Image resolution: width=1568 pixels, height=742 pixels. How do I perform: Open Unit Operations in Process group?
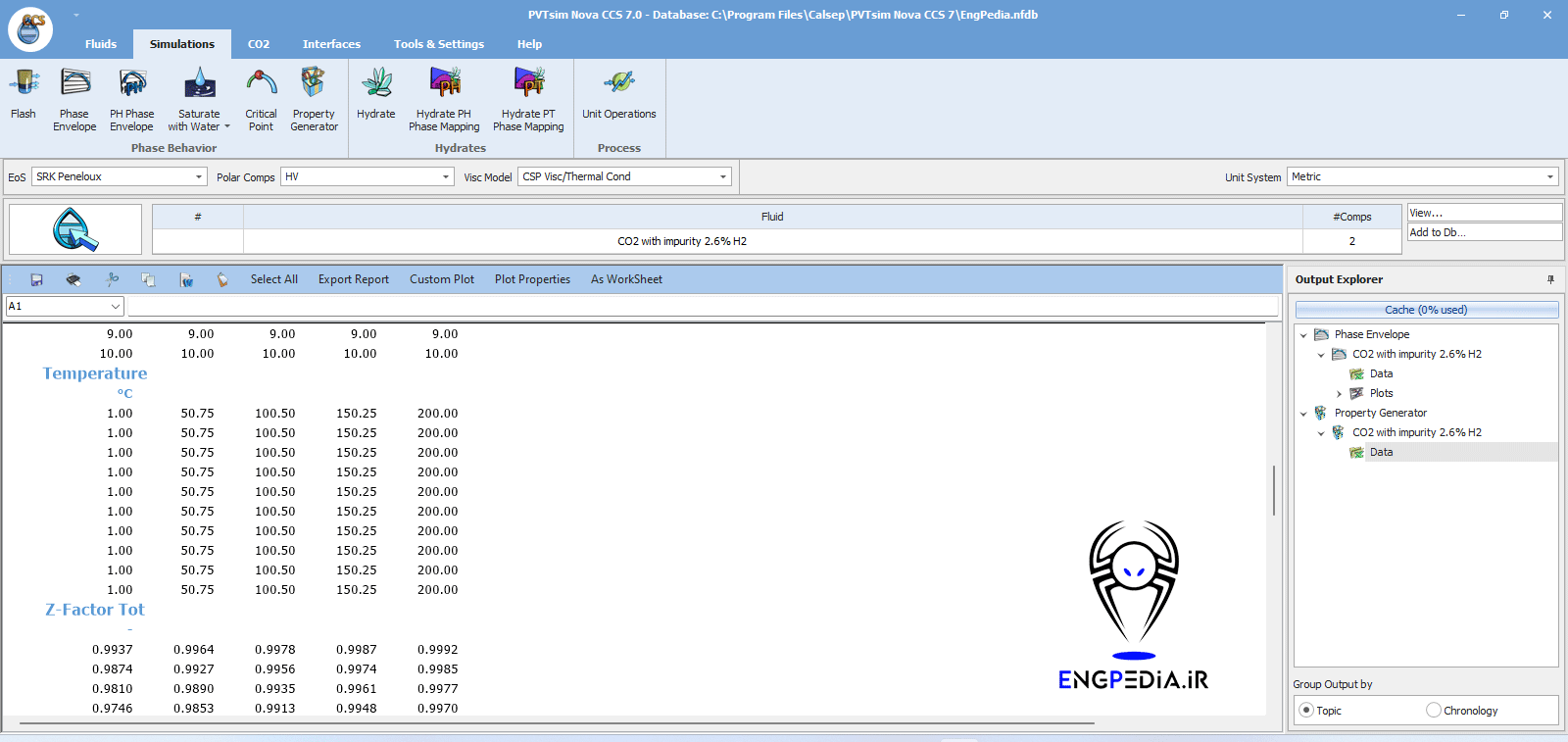619,94
